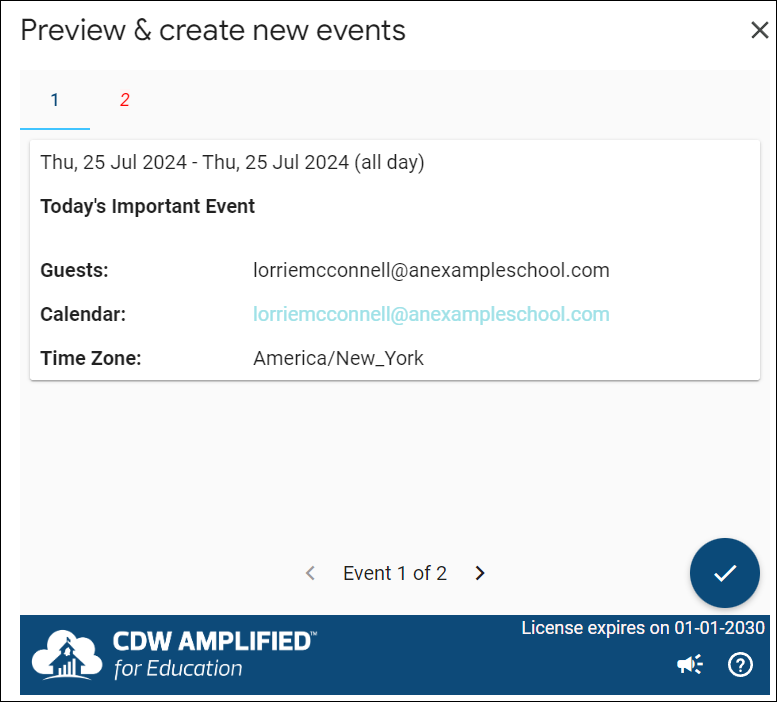Go to the next event with right chevron
The height and width of the screenshot is (702, 777).
click(x=479, y=573)
